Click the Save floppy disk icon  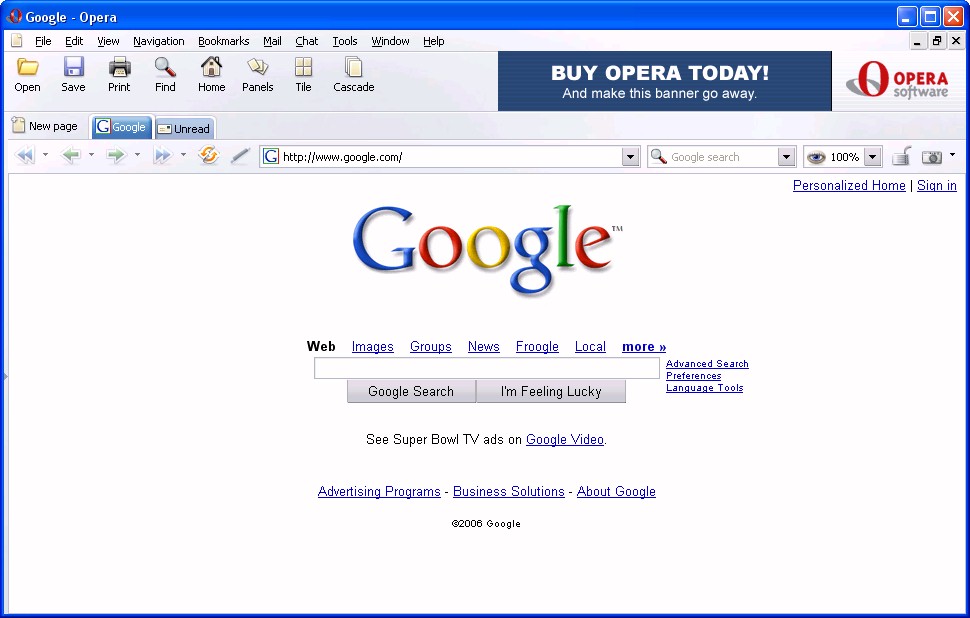point(73,66)
